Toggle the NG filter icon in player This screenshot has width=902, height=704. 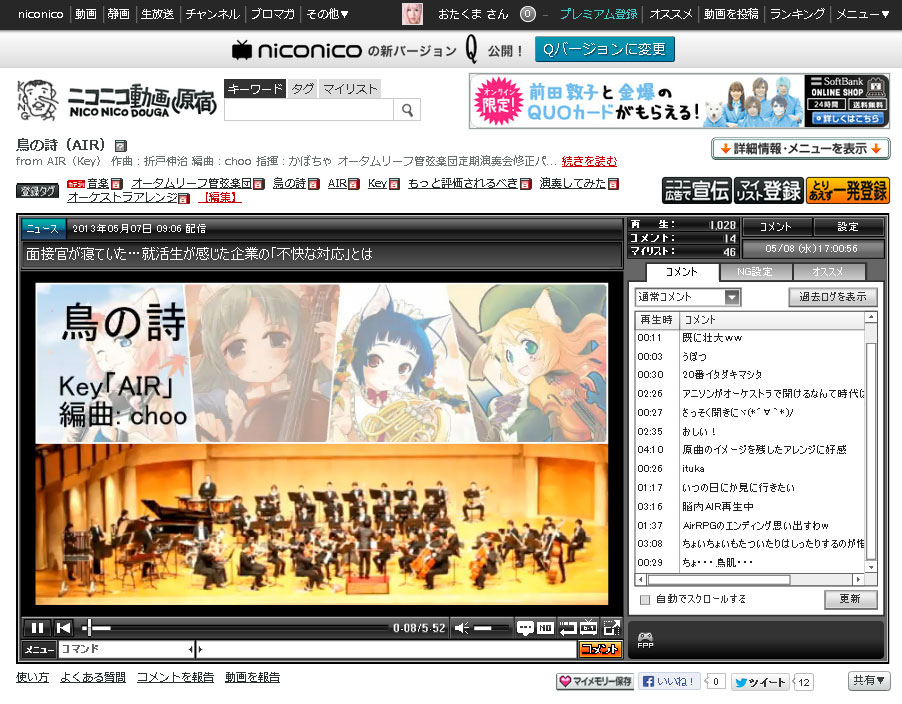click(545, 628)
